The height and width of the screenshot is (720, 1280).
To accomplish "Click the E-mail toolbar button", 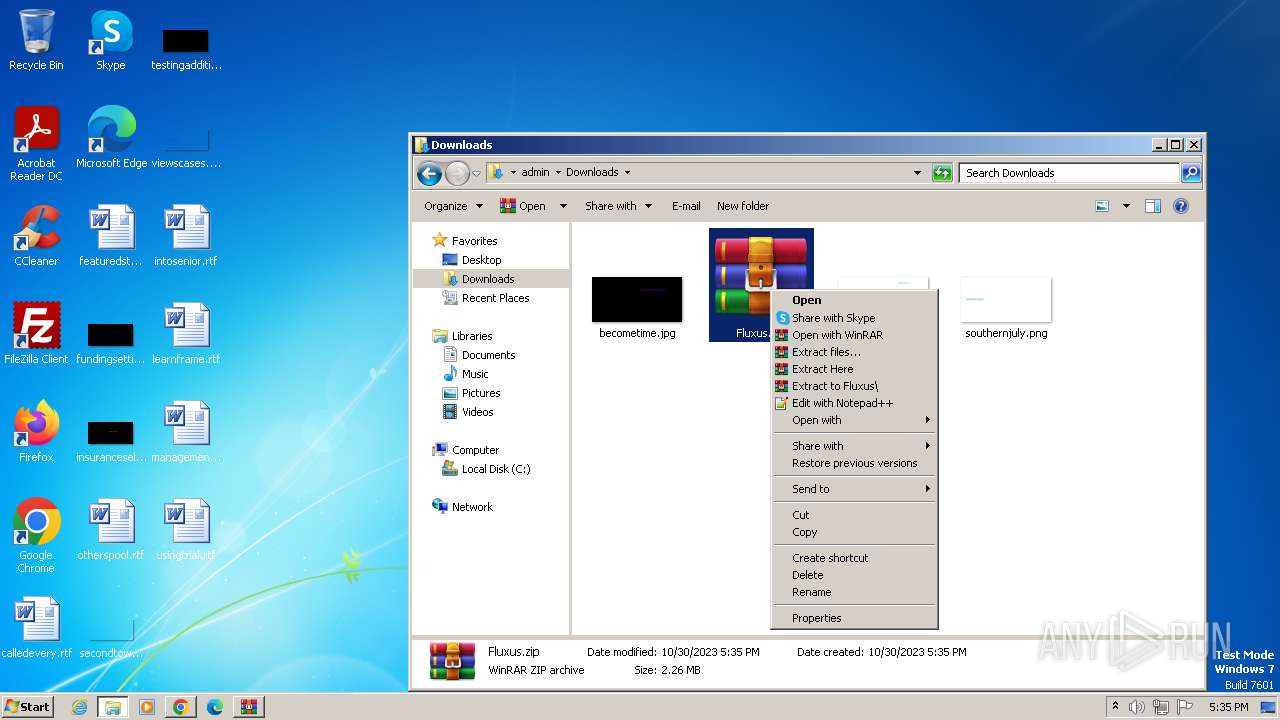I will tap(686, 206).
